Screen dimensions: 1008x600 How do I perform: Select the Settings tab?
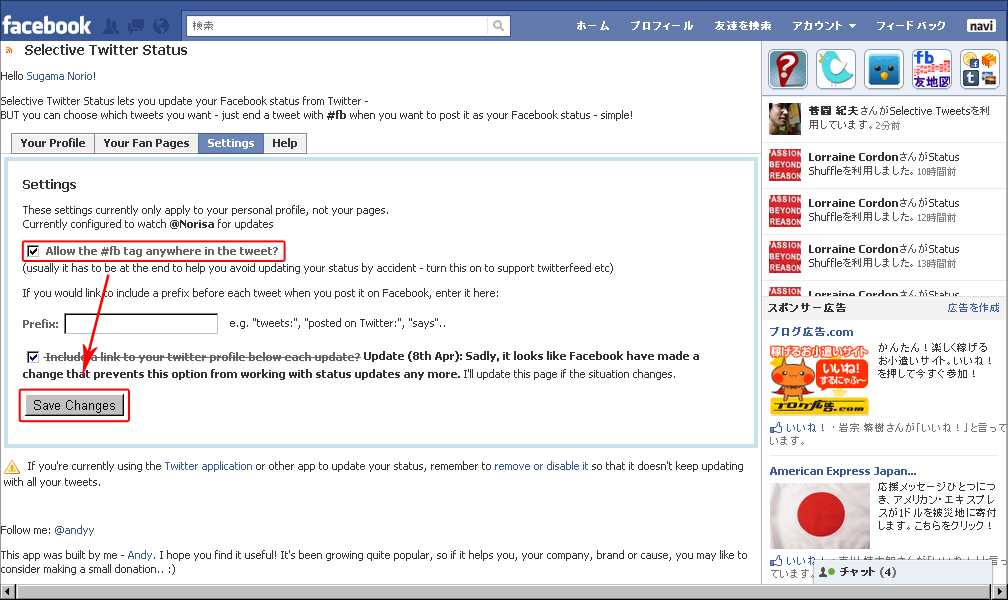(231, 143)
